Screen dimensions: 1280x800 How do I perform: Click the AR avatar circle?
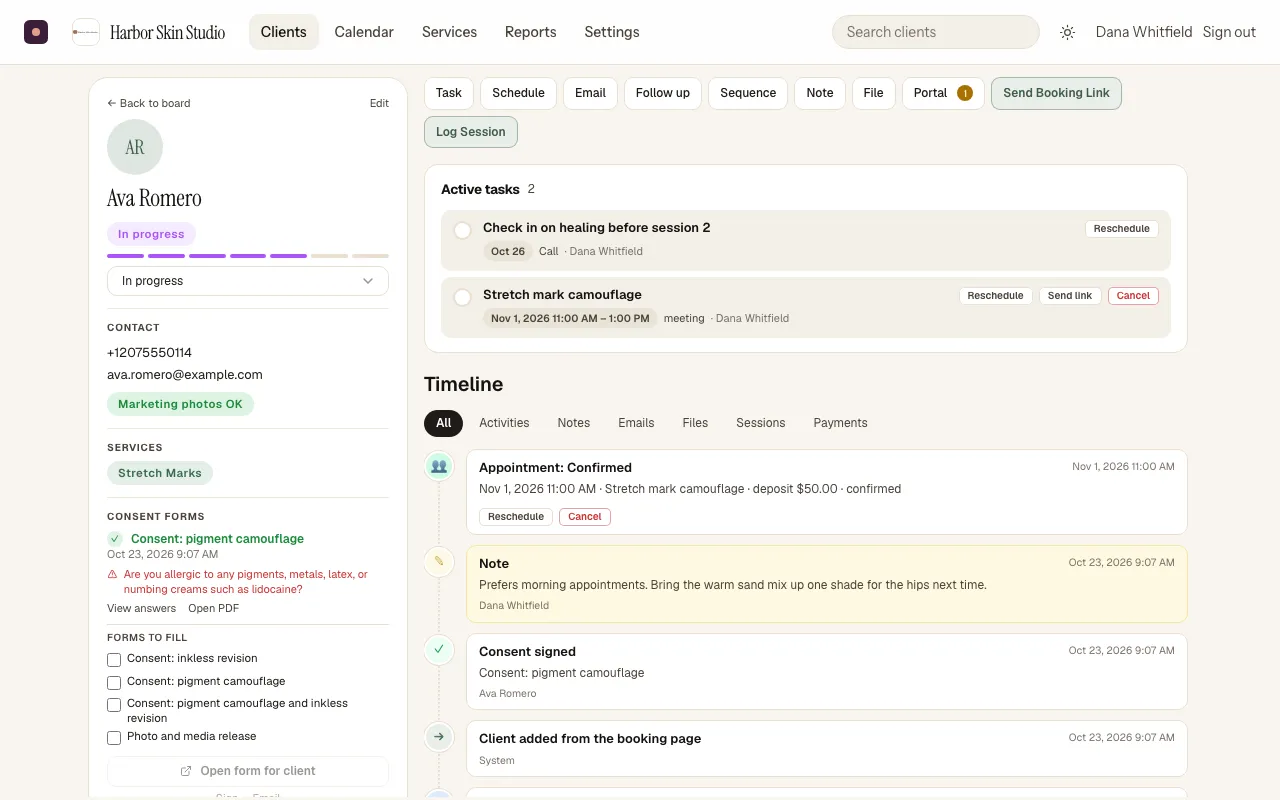click(x=135, y=147)
